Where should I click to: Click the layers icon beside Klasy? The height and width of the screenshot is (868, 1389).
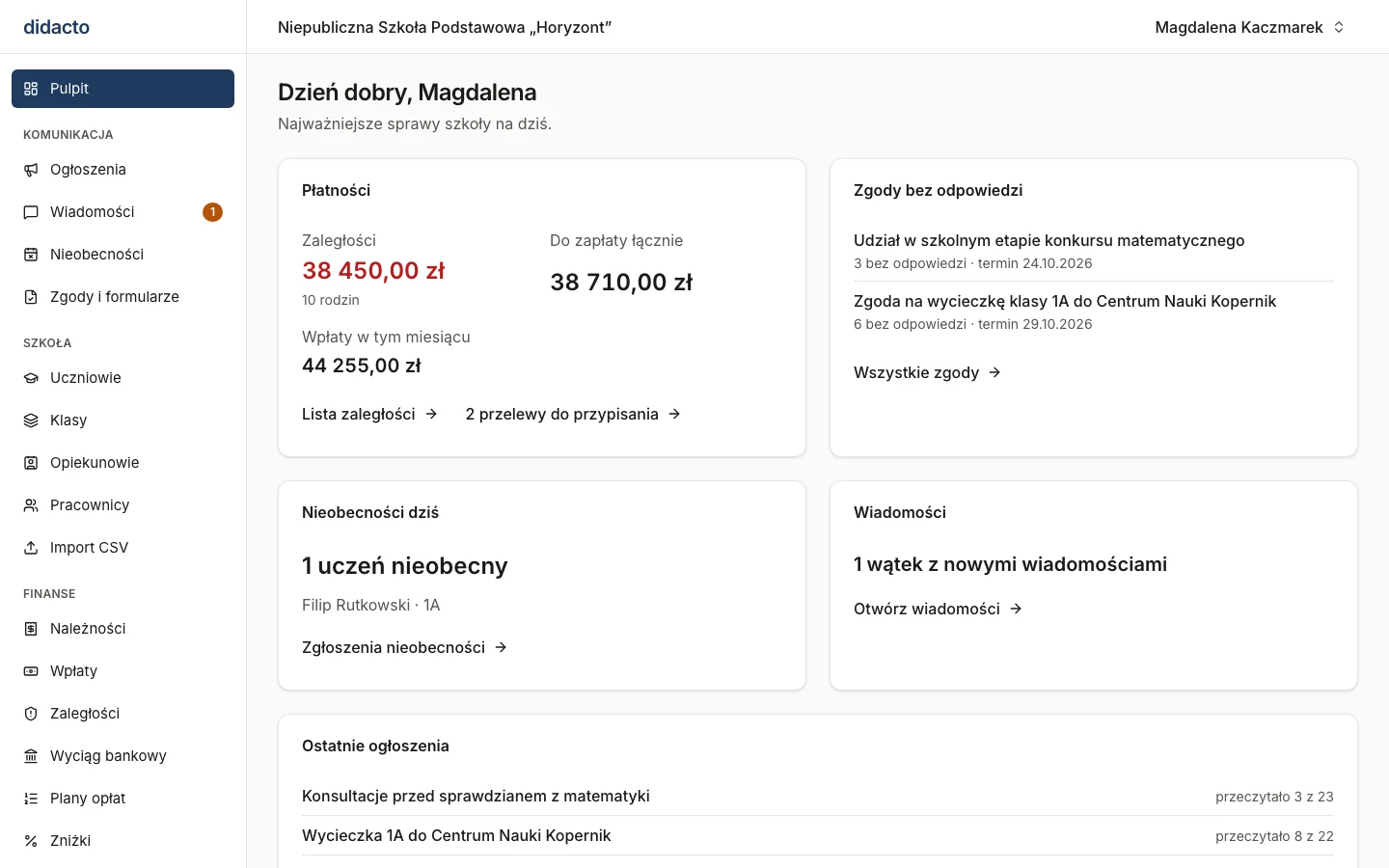coord(31,420)
